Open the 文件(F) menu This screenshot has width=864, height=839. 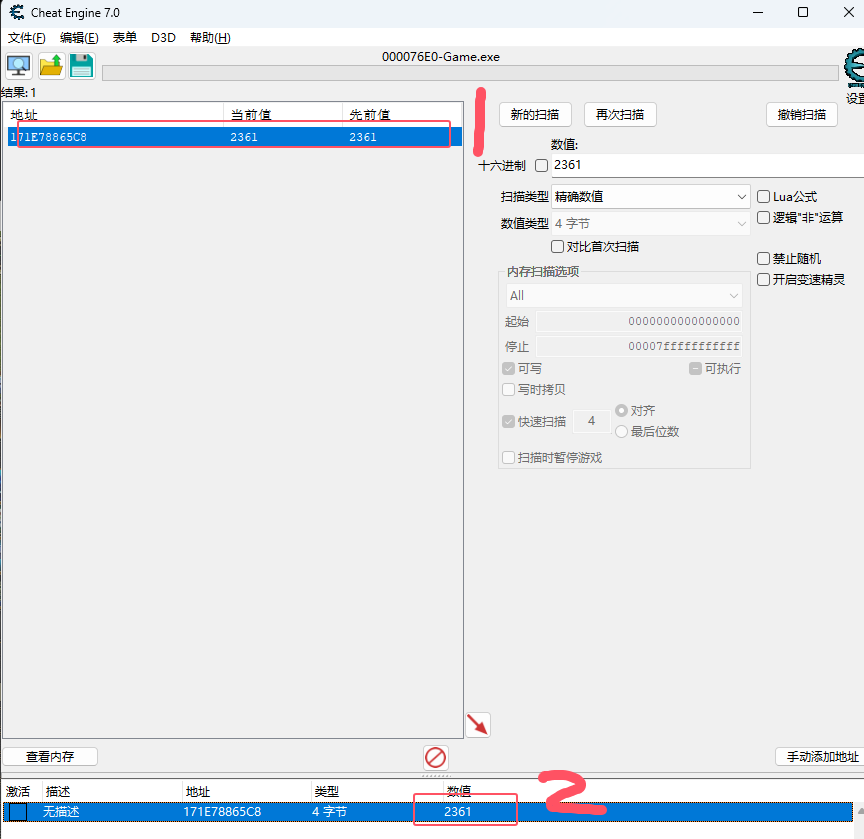(26, 37)
